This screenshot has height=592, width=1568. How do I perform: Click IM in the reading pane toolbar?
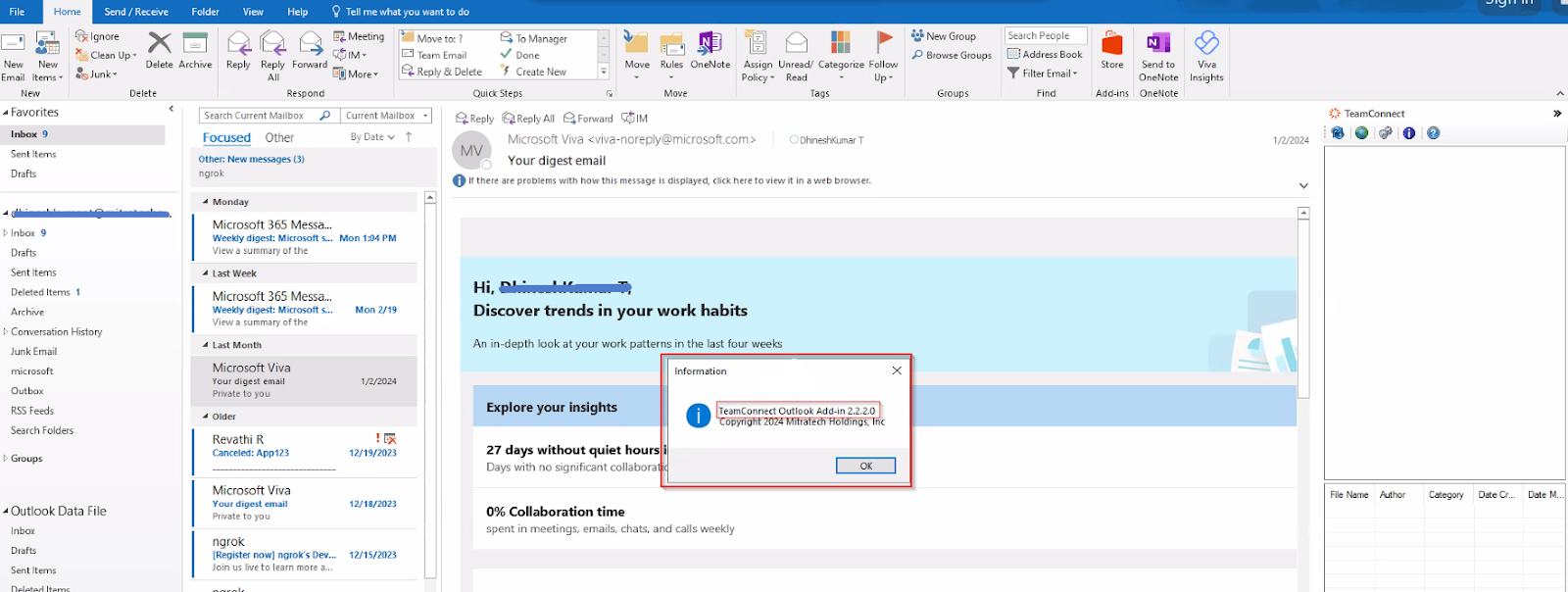tap(635, 119)
